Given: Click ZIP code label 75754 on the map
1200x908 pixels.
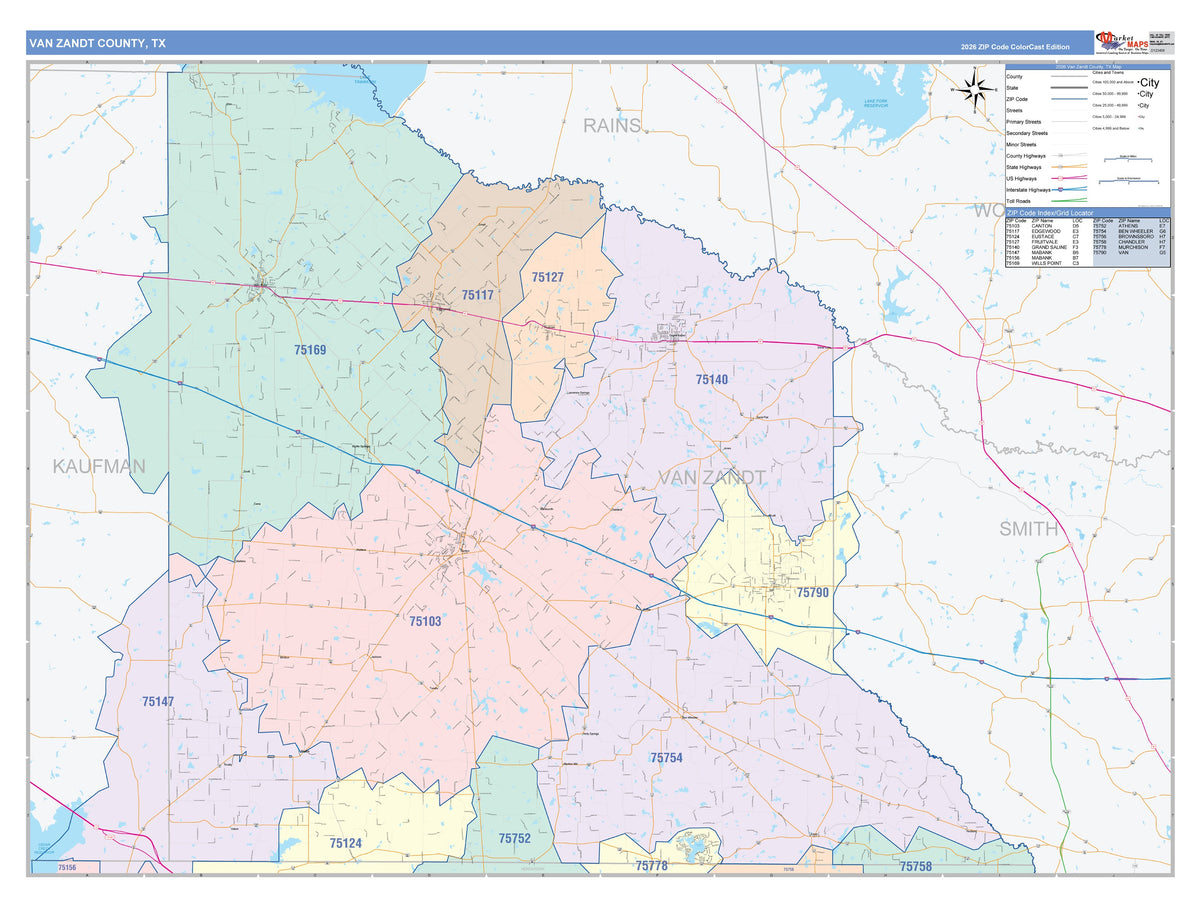Looking at the screenshot, I should click(x=666, y=758).
